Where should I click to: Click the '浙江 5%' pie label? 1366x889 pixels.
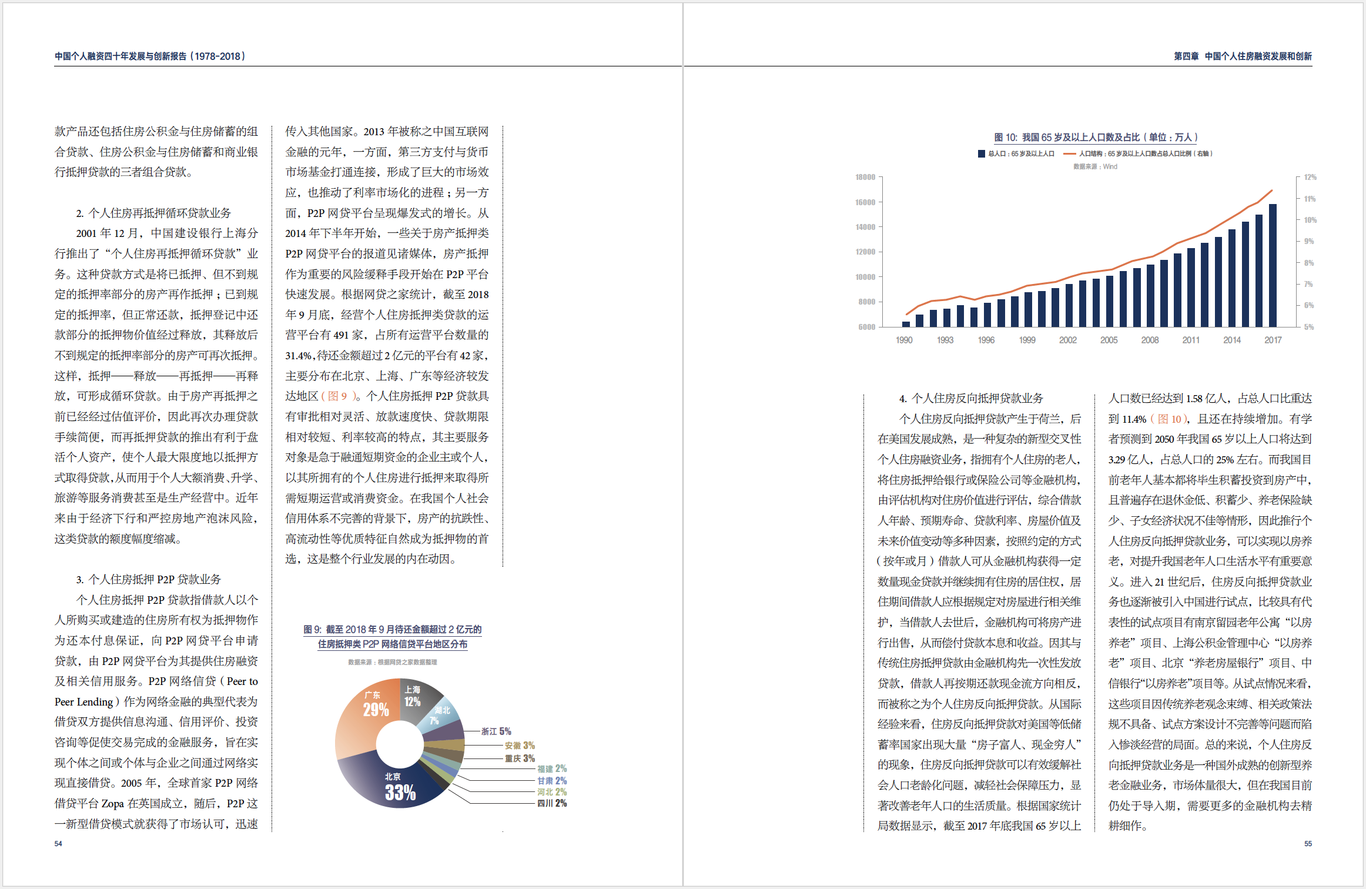tap(496, 731)
